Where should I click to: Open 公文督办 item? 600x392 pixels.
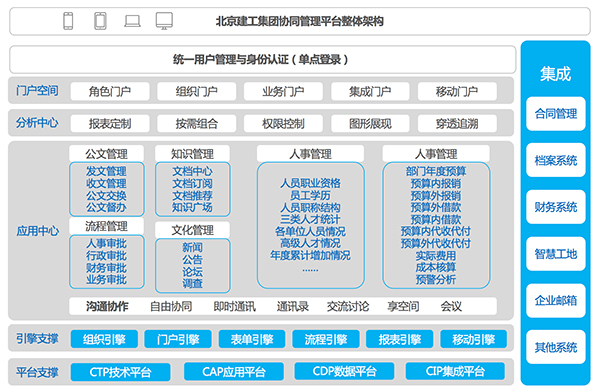pyautogui.click(x=106, y=207)
